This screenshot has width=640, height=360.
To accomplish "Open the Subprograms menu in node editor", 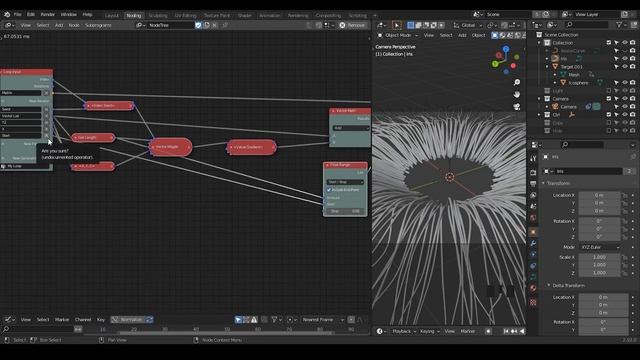I will point(98,25).
